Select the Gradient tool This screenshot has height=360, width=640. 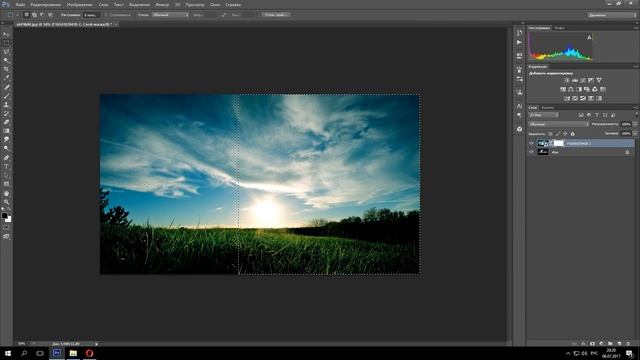[x=6, y=131]
